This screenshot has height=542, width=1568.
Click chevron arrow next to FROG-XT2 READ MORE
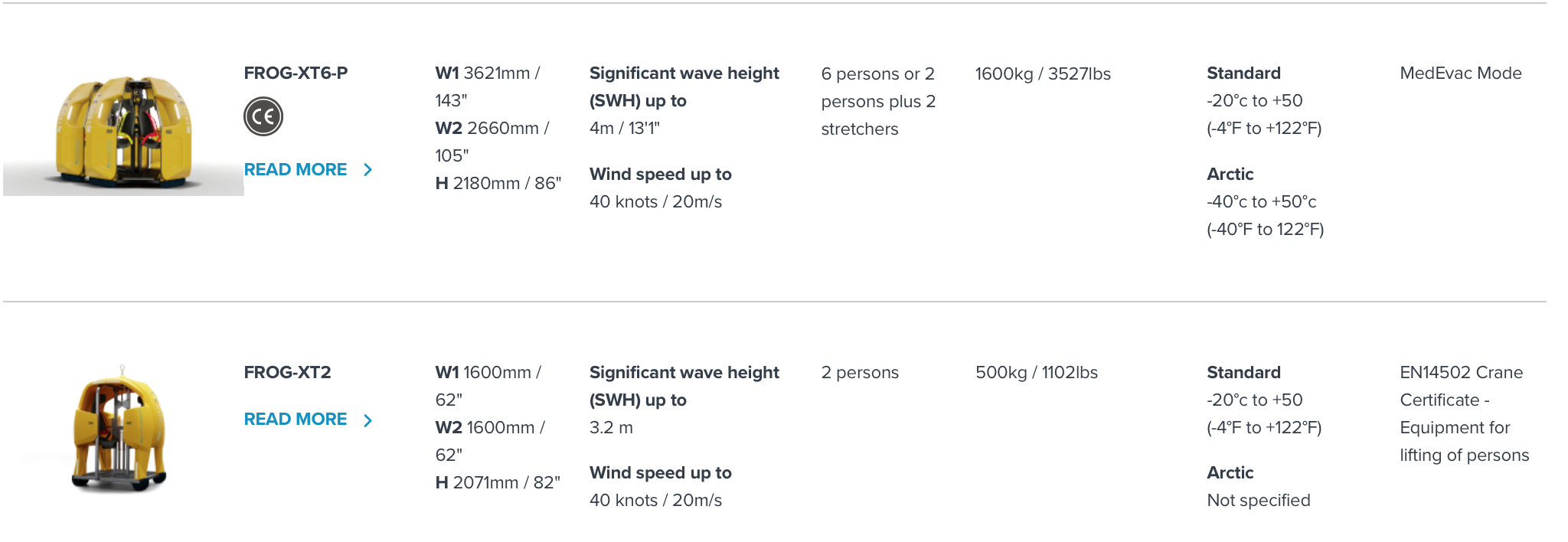tap(368, 420)
